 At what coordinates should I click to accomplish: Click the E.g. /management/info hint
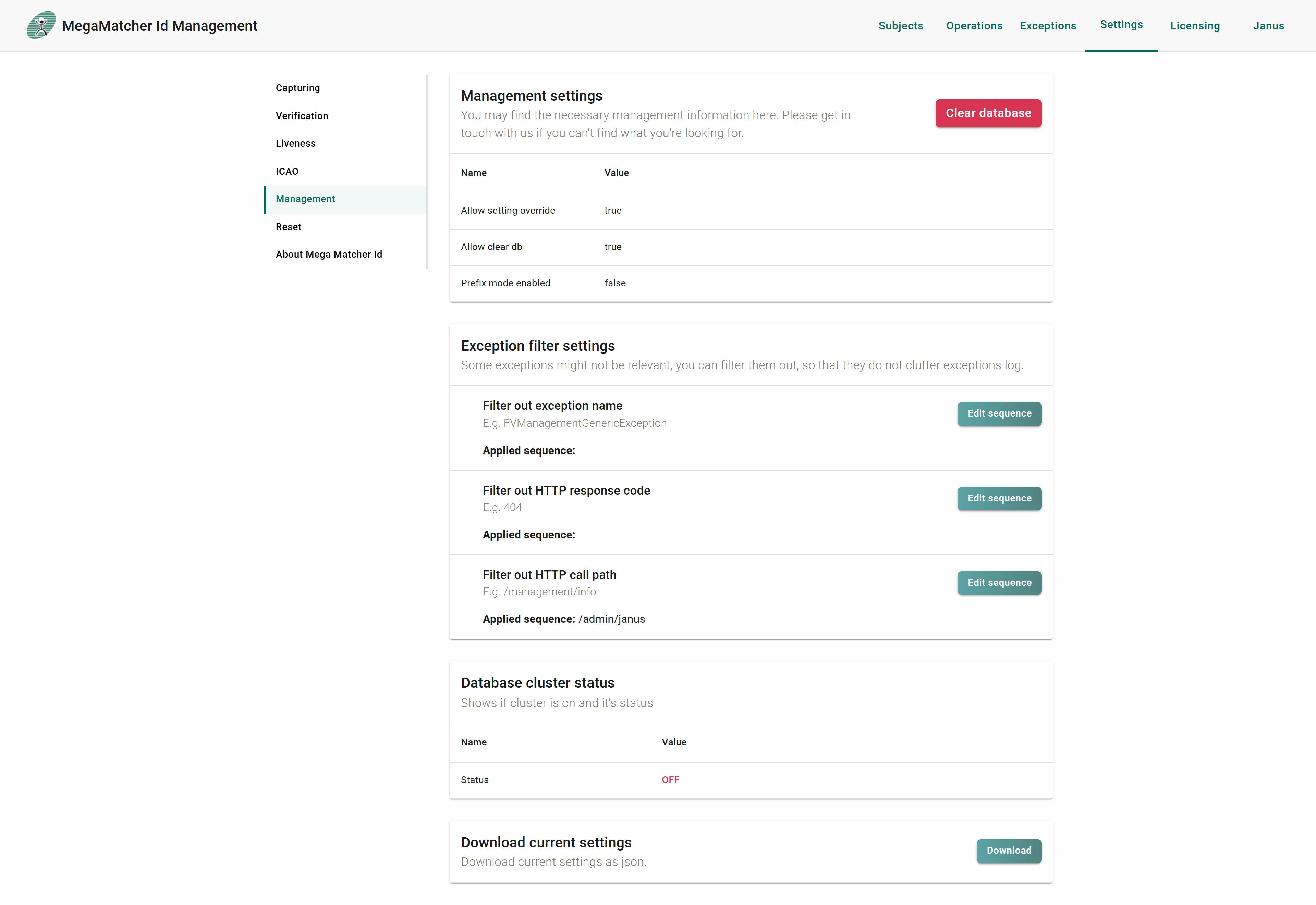[x=539, y=592]
